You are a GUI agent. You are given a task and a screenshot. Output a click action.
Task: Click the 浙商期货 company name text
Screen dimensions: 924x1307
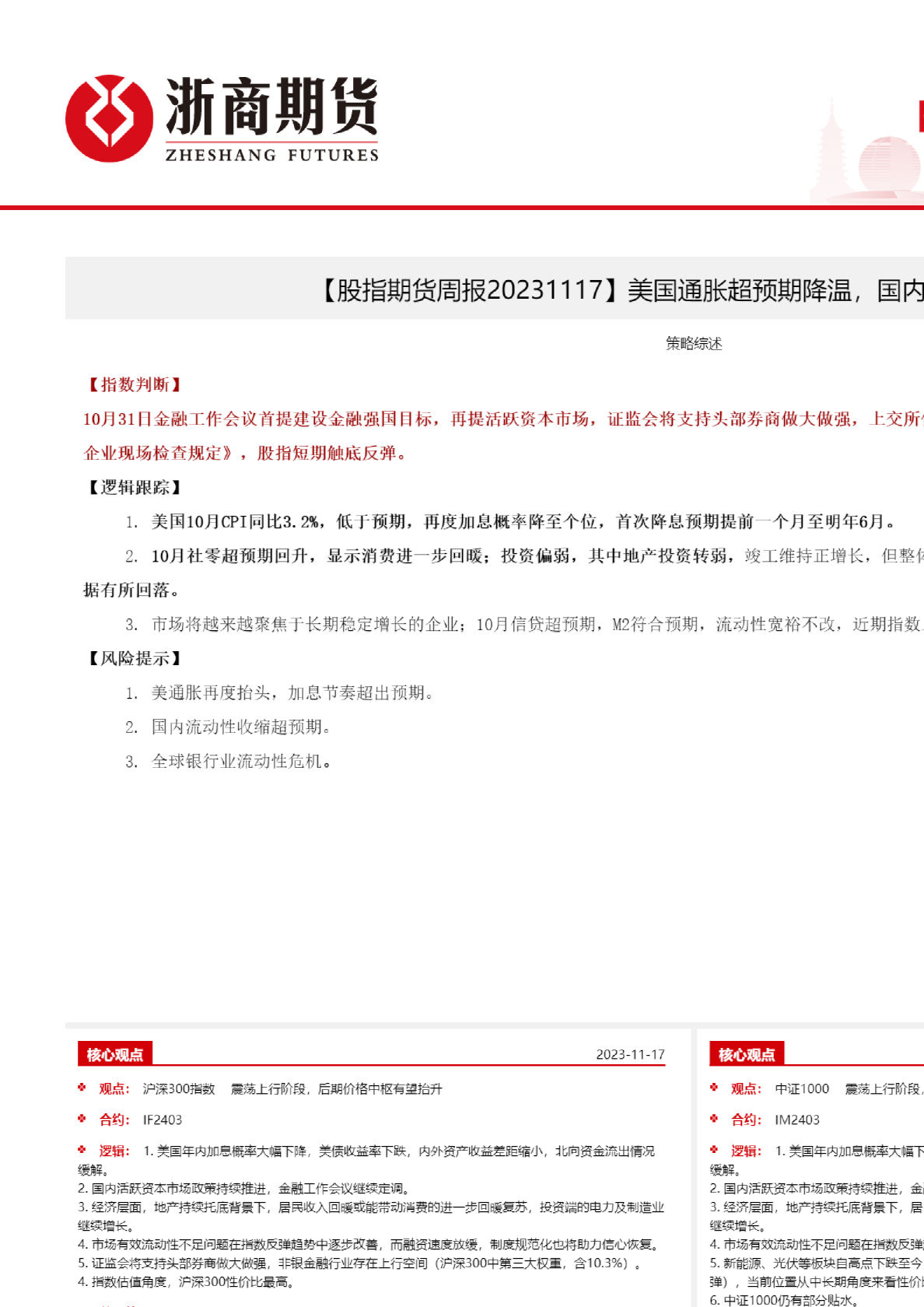tap(271, 108)
